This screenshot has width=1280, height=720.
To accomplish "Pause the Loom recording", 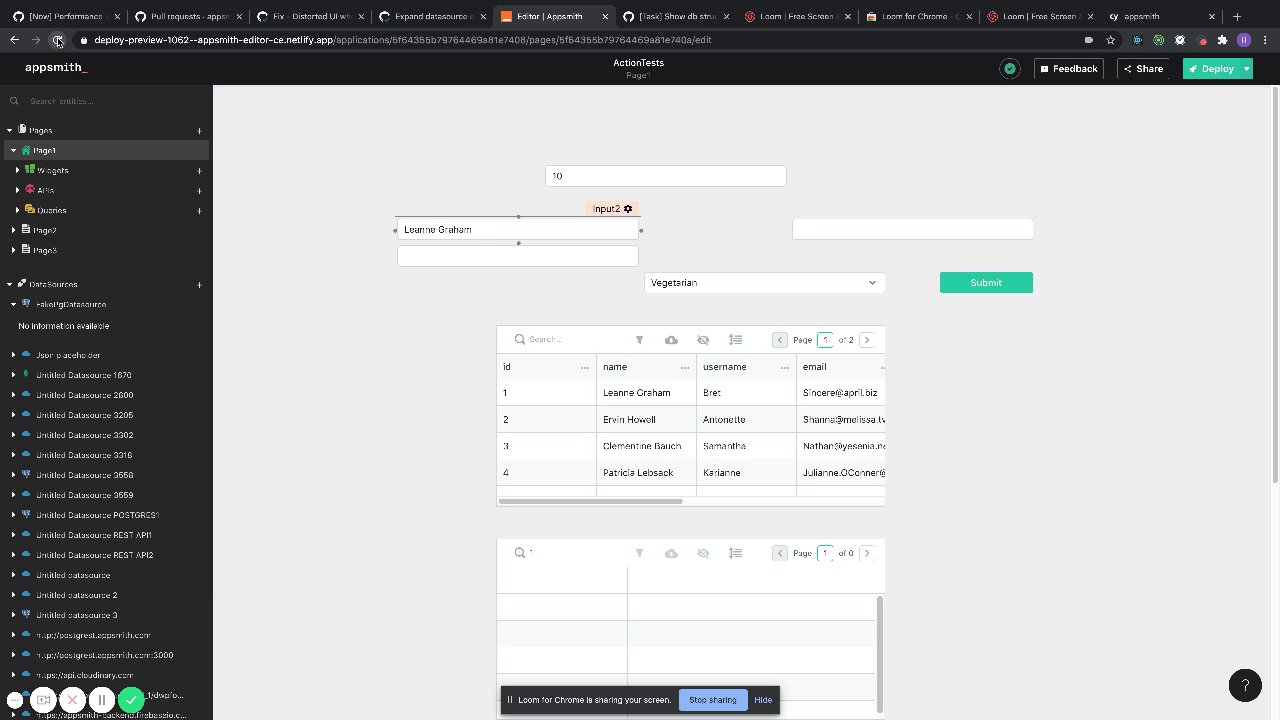I will (x=101, y=700).
